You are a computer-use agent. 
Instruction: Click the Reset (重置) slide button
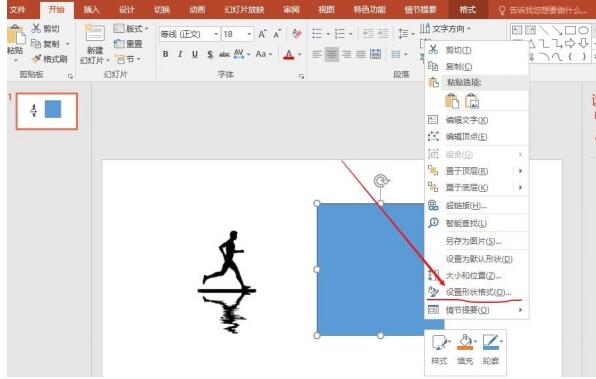click(128, 44)
